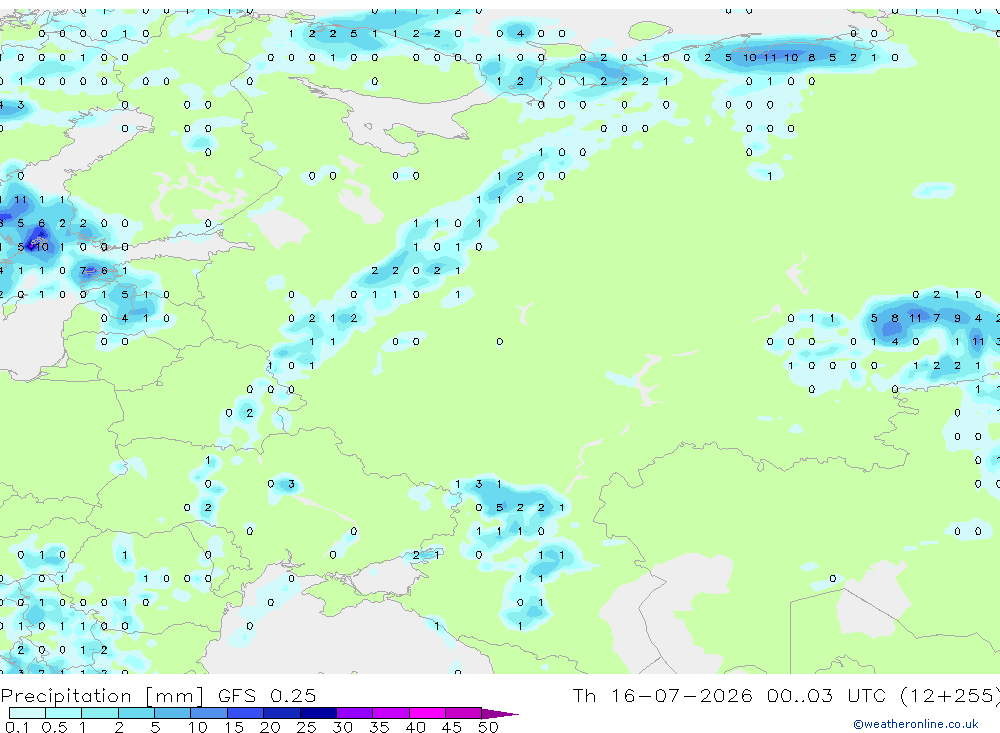Click the '45' legend scale label
This screenshot has height=733, width=1000.
452,727
